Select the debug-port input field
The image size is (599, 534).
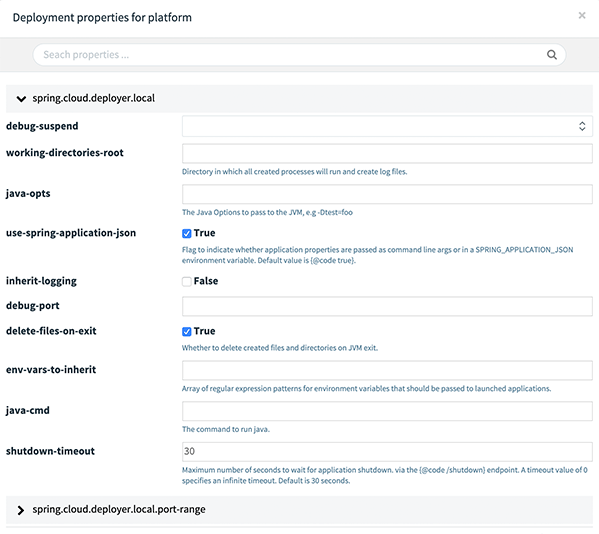pos(387,306)
